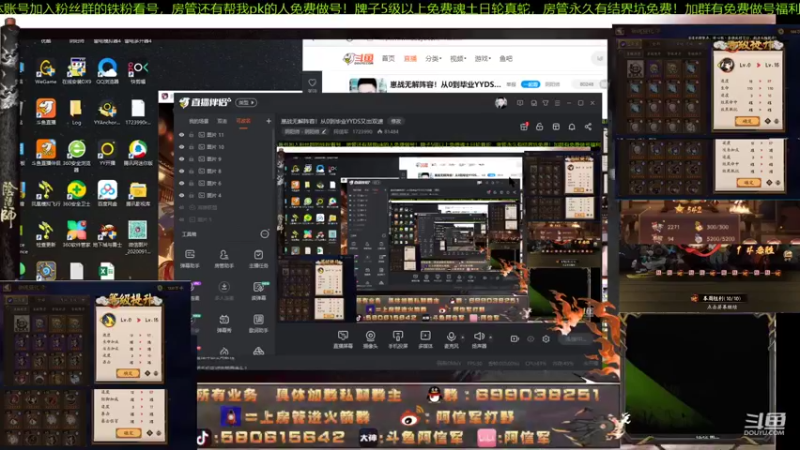Click the gift box icon with red badge
800x450 pixels.
[524, 127]
